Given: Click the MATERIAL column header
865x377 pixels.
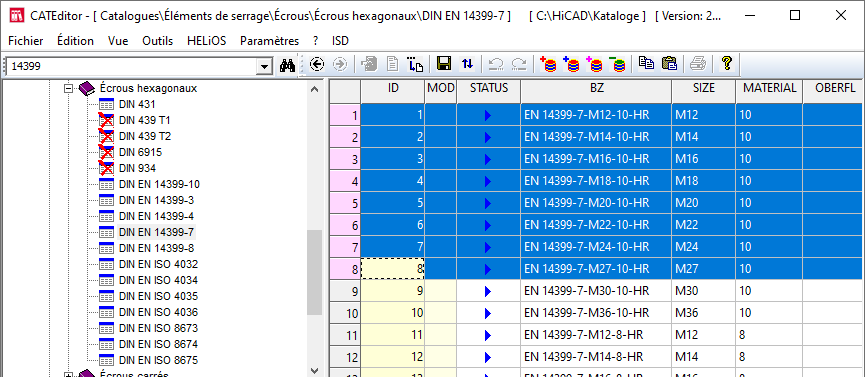Looking at the screenshot, I should [769, 91].
